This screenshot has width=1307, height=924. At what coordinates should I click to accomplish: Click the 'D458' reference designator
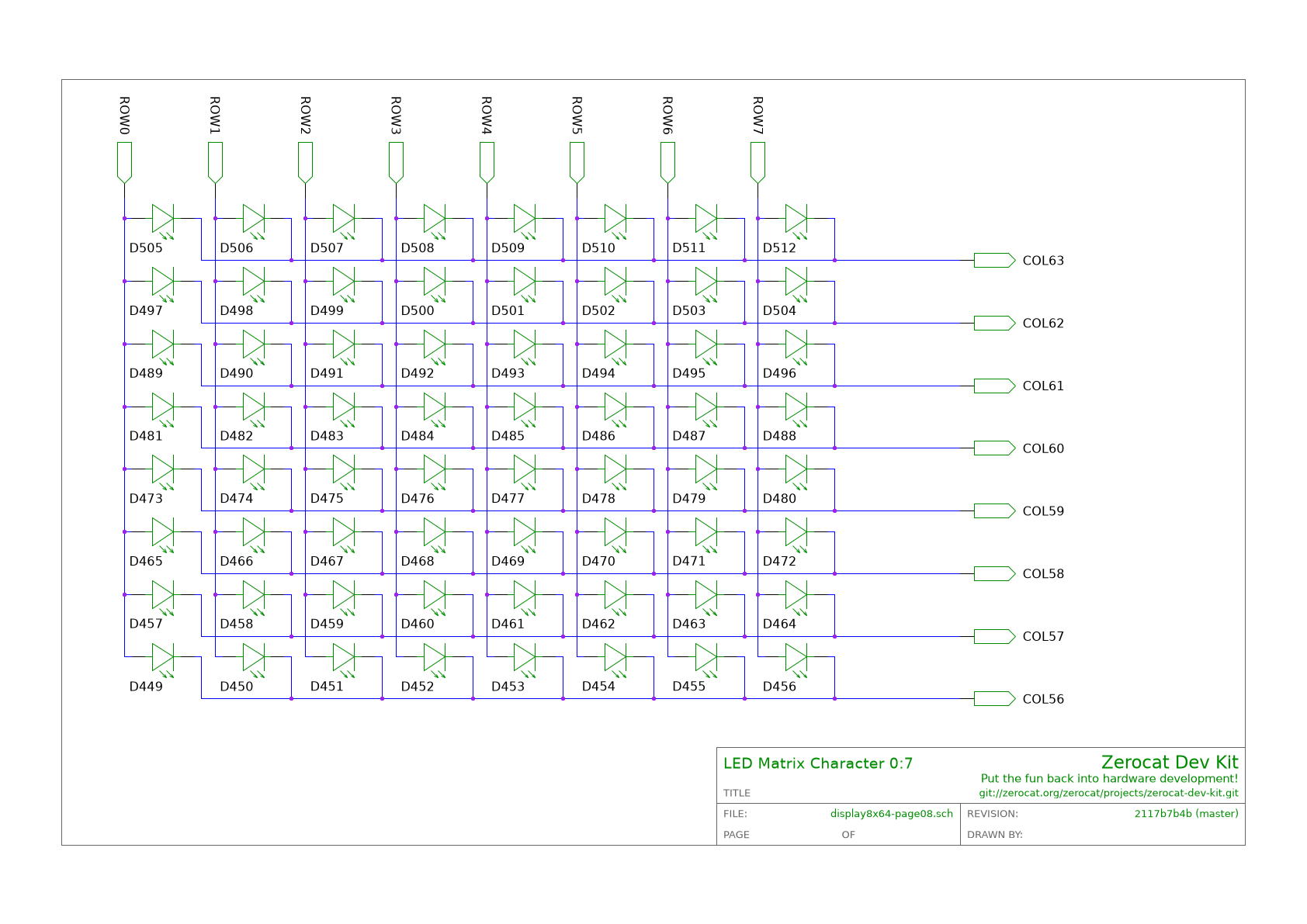(x=236, y=624)
